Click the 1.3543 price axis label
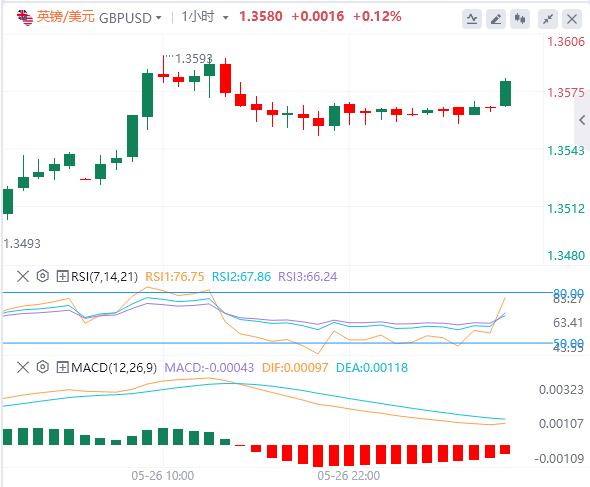The width and height of the screenshot is (590, 487). pyautogui.click(x=566, y=151)
